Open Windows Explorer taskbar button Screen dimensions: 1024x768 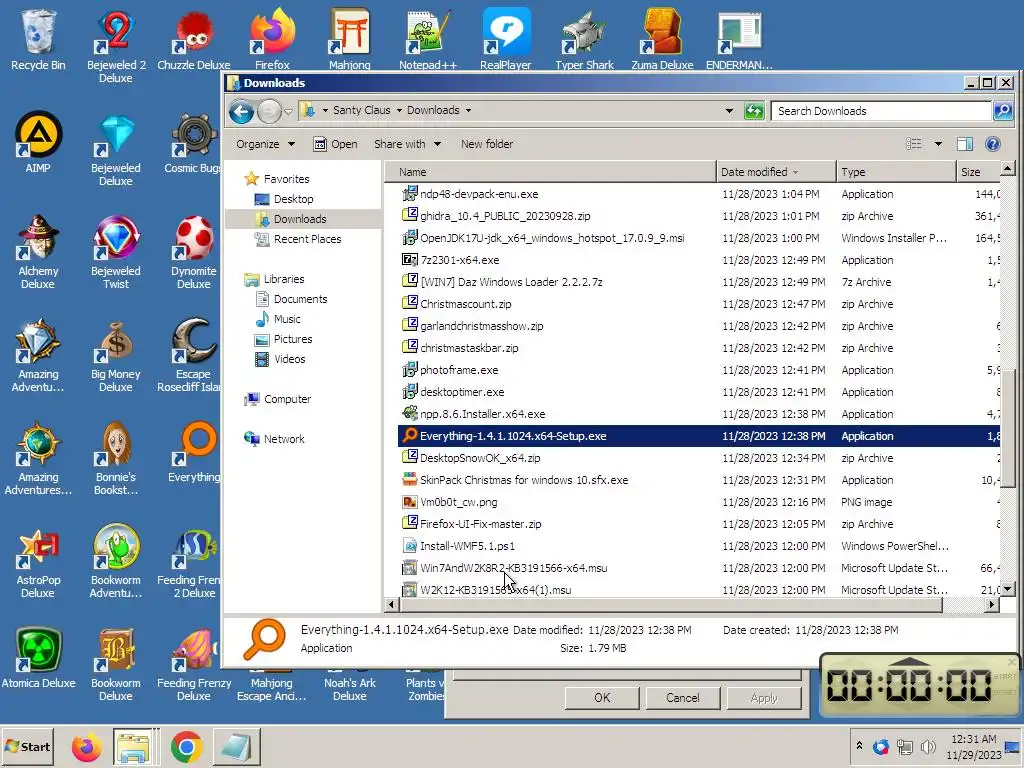tap(135, 746)
